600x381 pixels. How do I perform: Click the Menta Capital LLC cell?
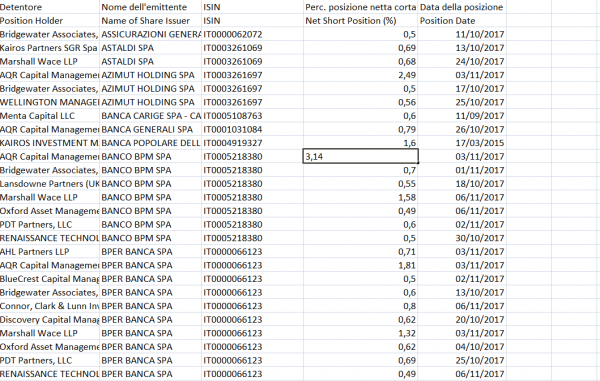coord(50,116)
